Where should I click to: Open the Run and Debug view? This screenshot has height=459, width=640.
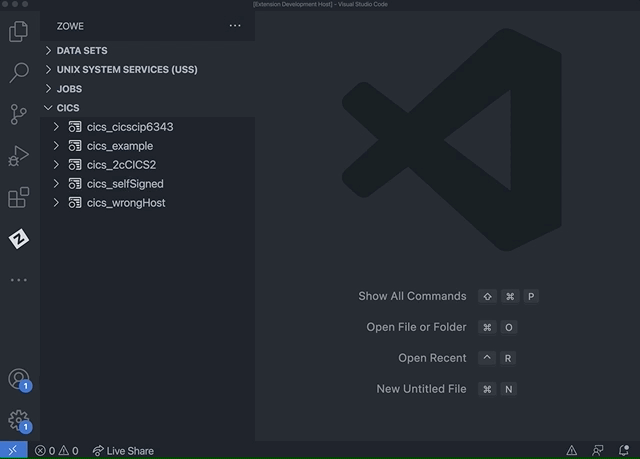point(18,156)
